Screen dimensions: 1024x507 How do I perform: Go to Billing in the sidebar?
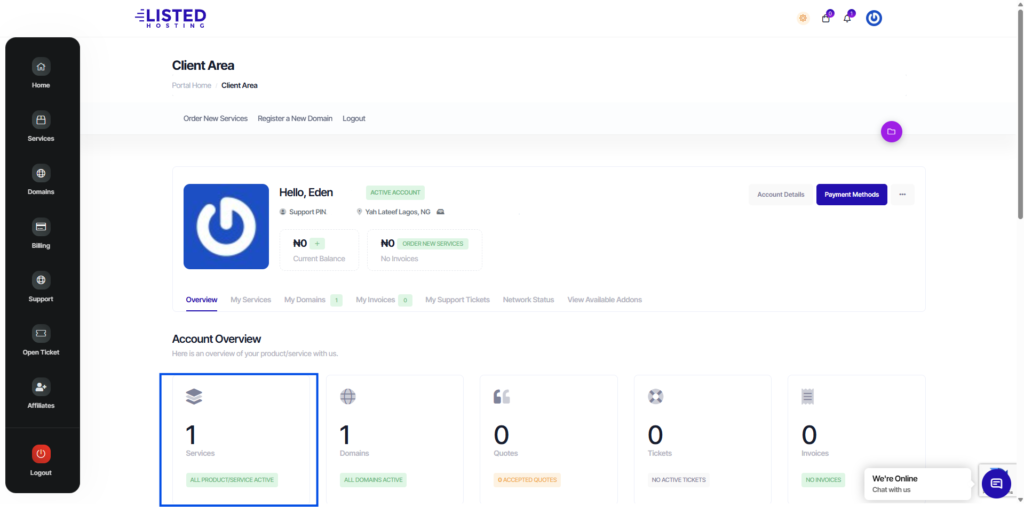click(x=40, y=227)
